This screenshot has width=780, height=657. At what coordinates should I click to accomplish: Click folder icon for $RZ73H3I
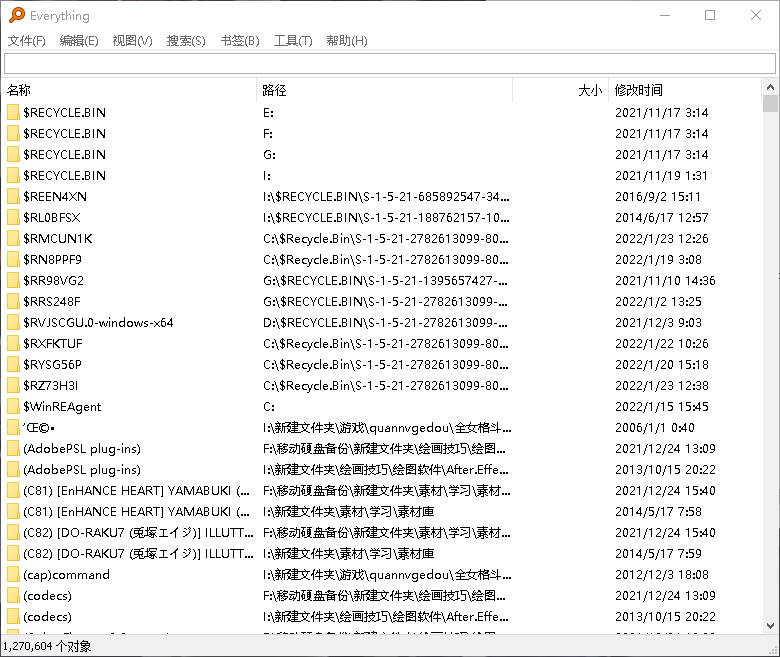13,385
